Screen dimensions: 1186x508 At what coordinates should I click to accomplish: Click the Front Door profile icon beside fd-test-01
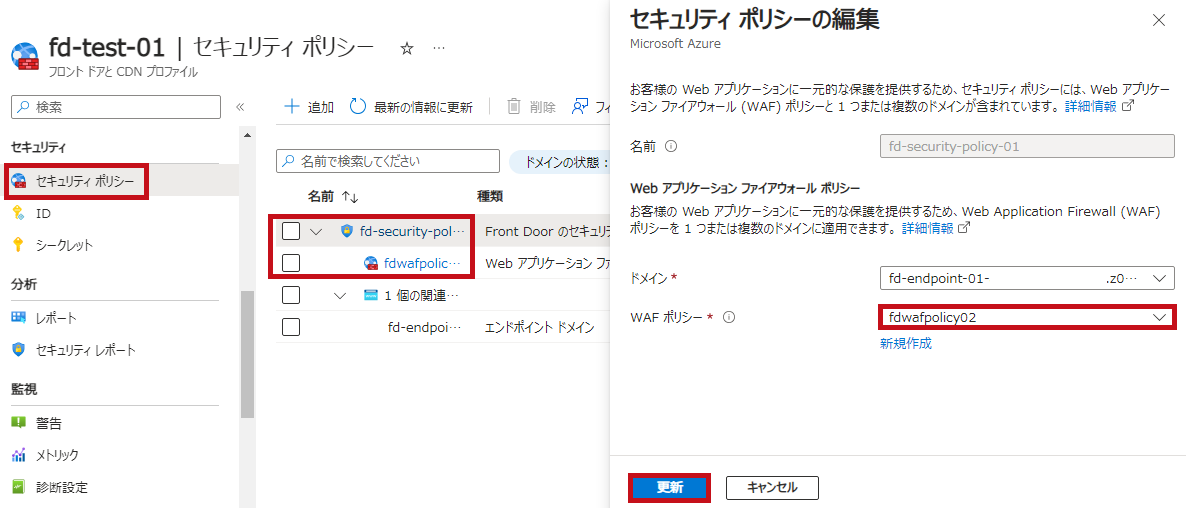(x=26, y=57)
